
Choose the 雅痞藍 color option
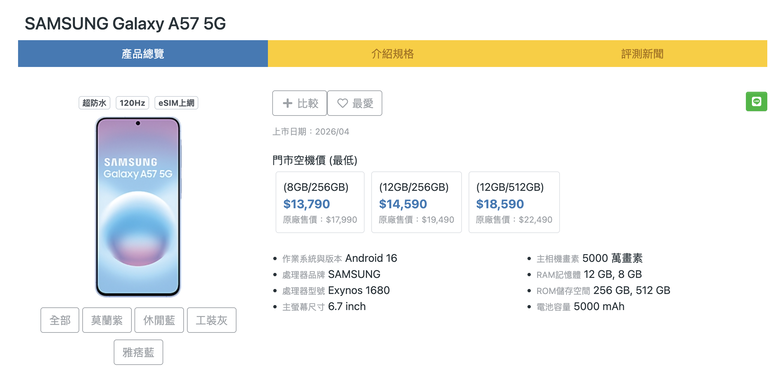[138, 352]
